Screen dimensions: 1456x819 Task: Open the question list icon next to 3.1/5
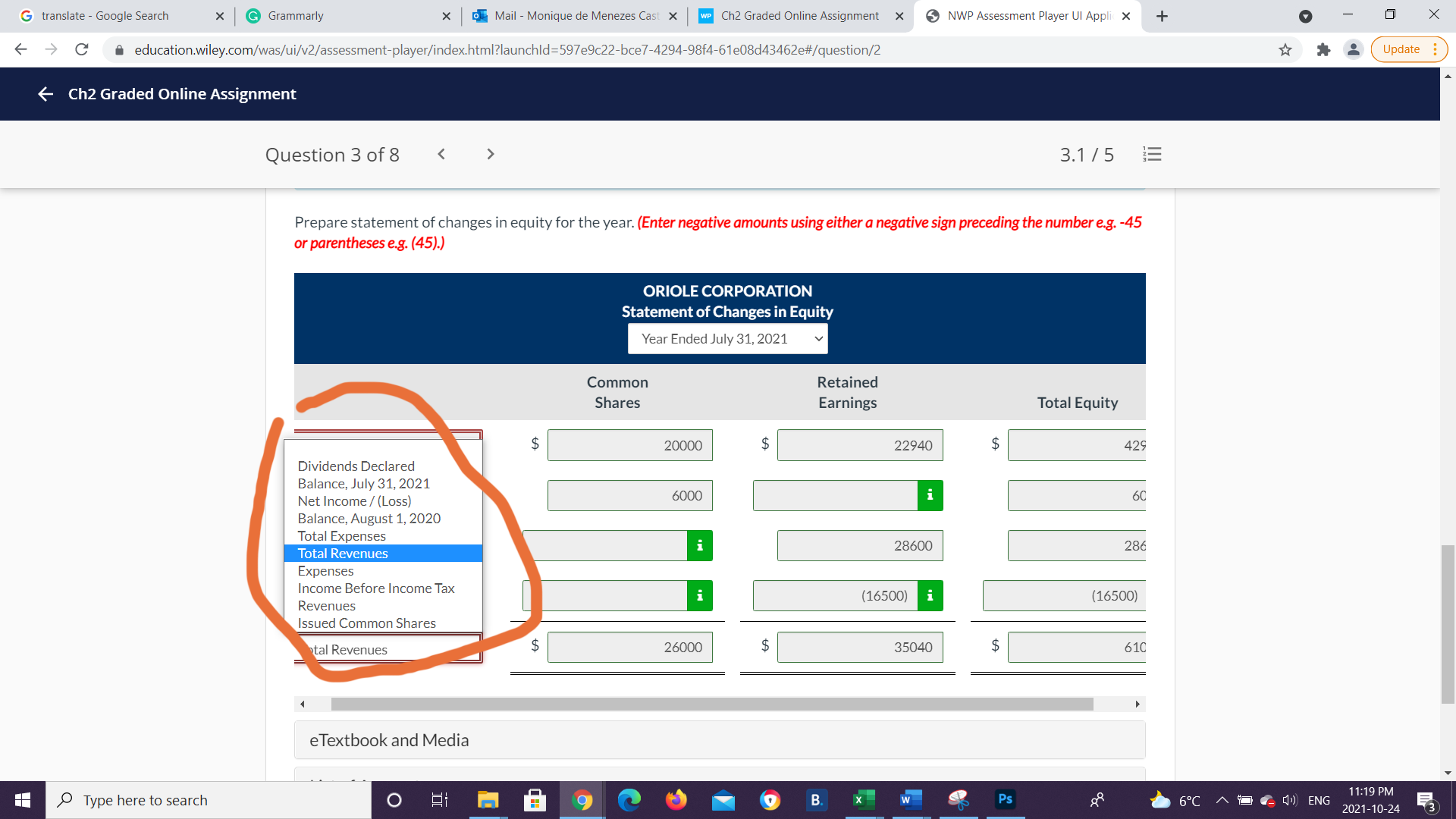pyautogui.click(x=1152, y=154)
